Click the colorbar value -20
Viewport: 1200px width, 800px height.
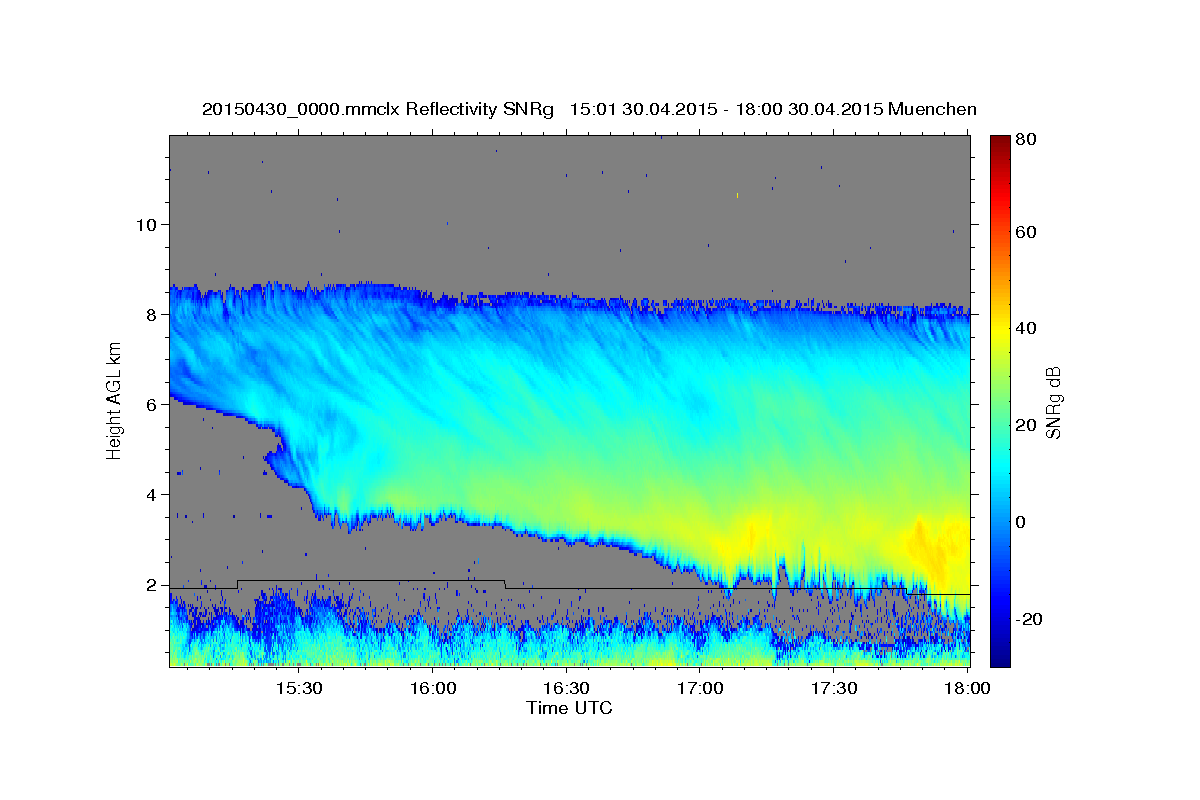tap(1031, 619)
